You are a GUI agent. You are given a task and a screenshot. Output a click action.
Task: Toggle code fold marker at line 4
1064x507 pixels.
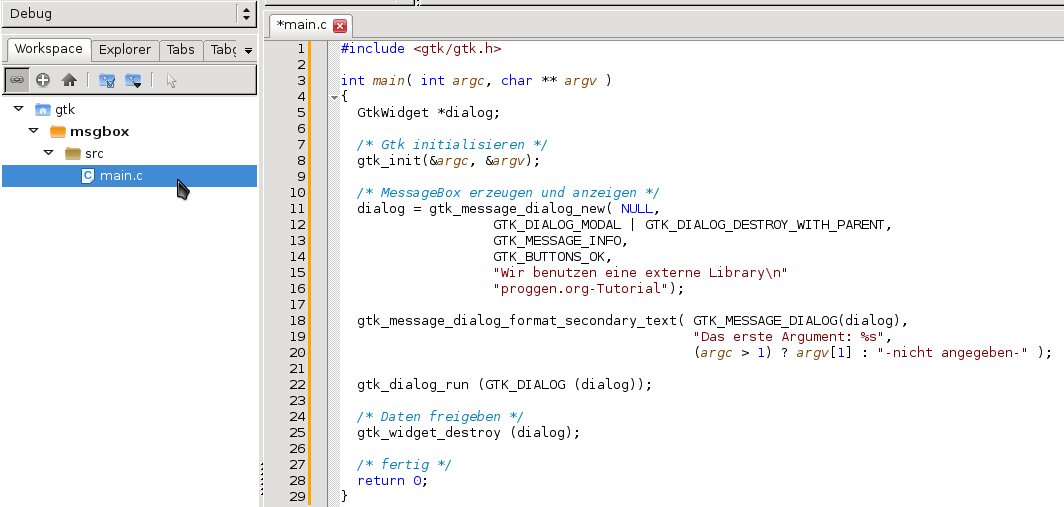pyautogui.click(x=333, y=97)
